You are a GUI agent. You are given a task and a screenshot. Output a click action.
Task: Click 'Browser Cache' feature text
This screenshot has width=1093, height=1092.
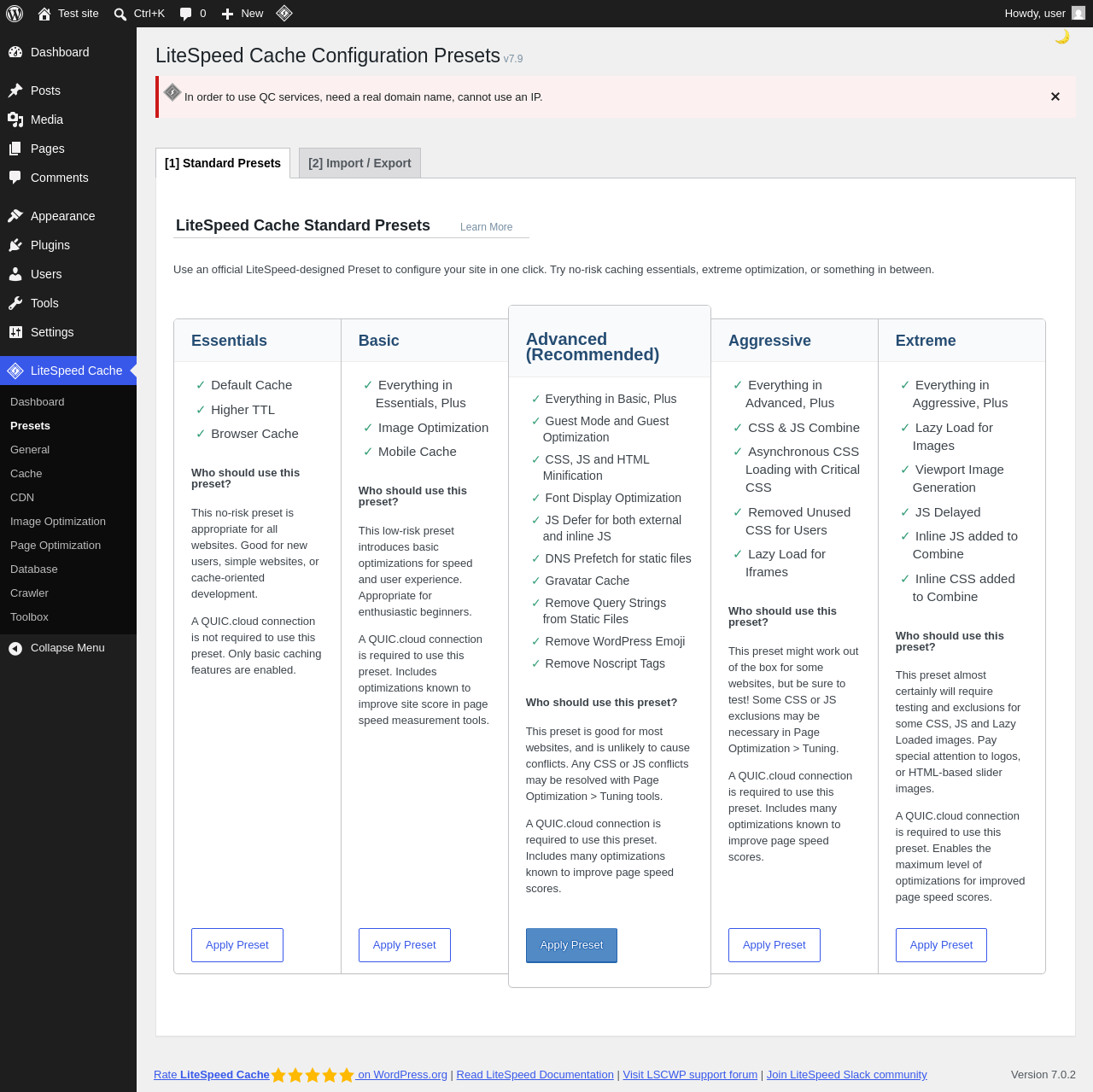254,434
